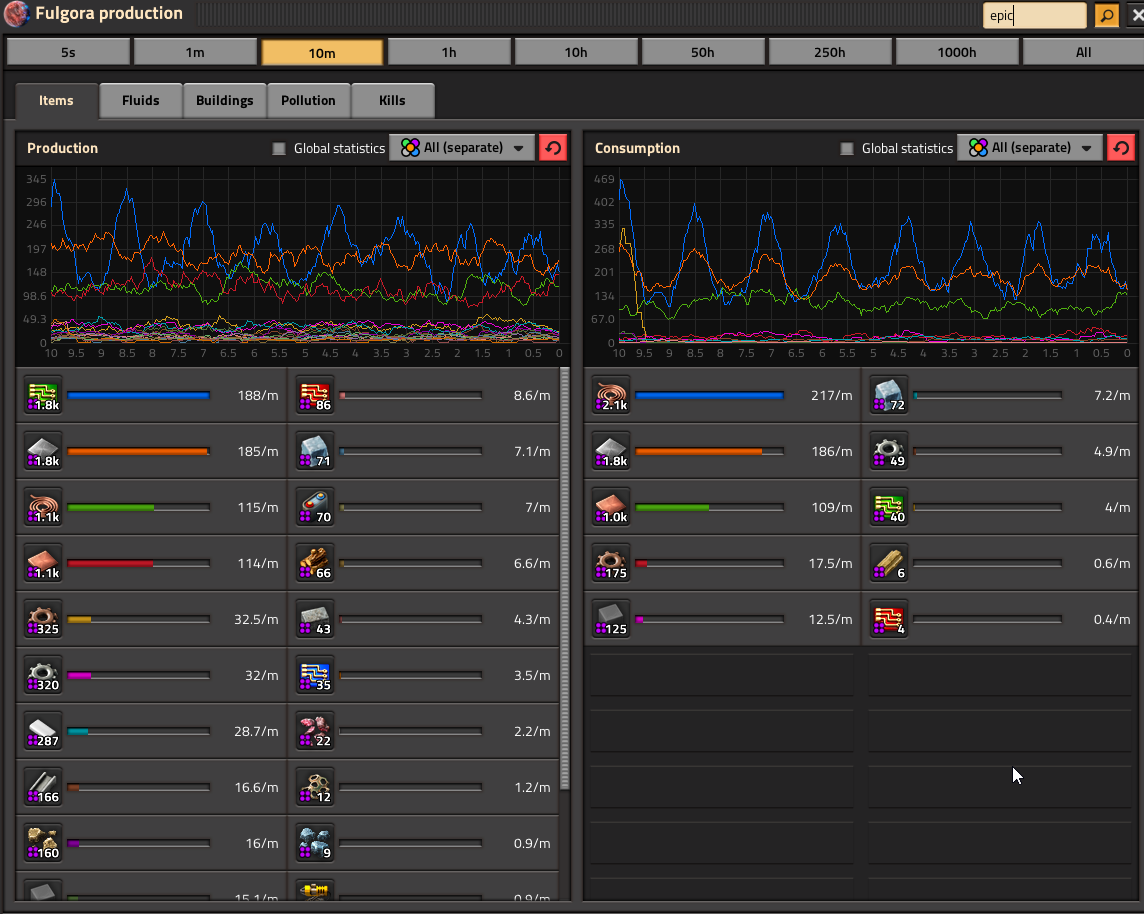
Task: Open the Pollution tab
Action: (x=309, y=101)
